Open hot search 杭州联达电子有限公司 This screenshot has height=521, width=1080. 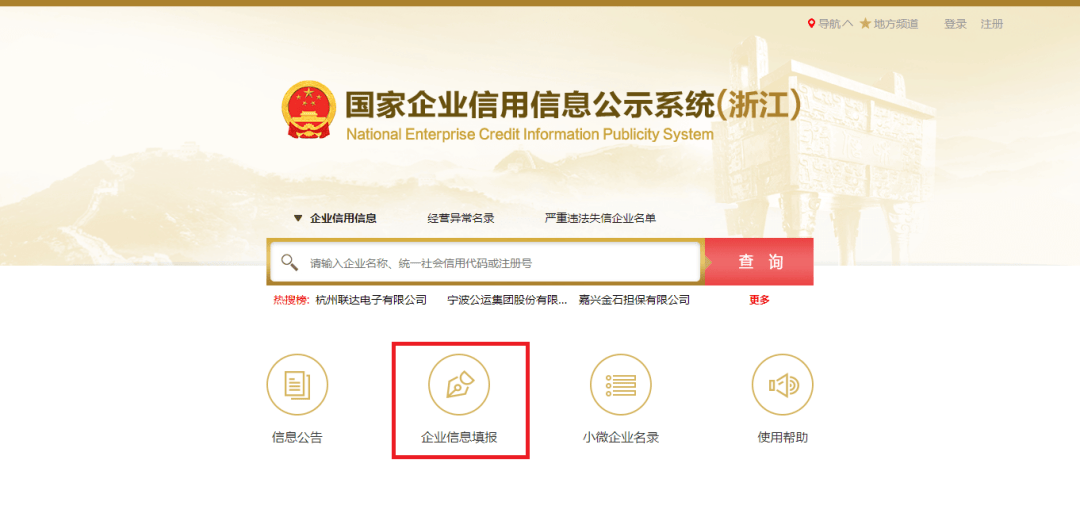371,300
